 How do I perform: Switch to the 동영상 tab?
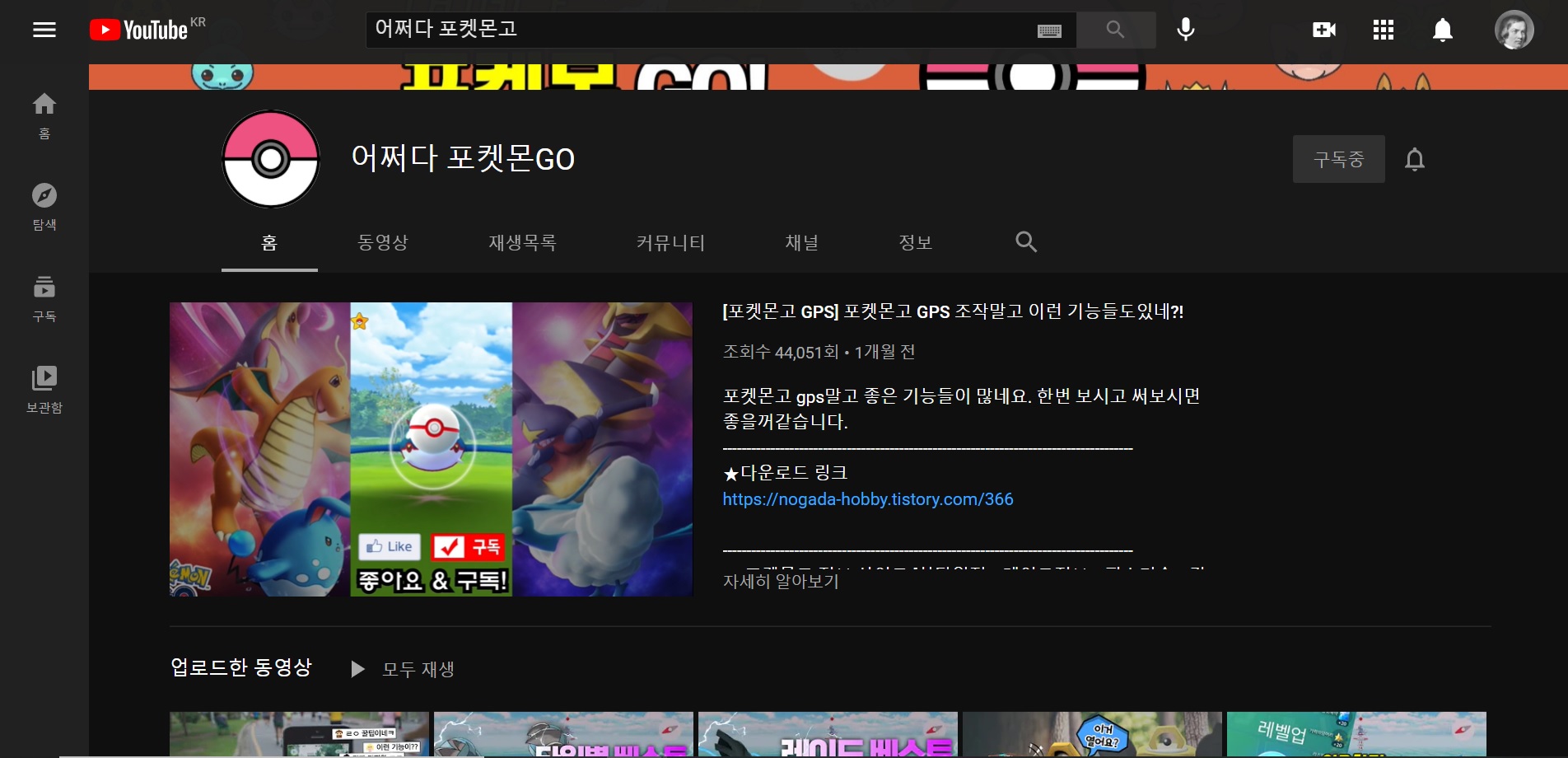(383, 242)
